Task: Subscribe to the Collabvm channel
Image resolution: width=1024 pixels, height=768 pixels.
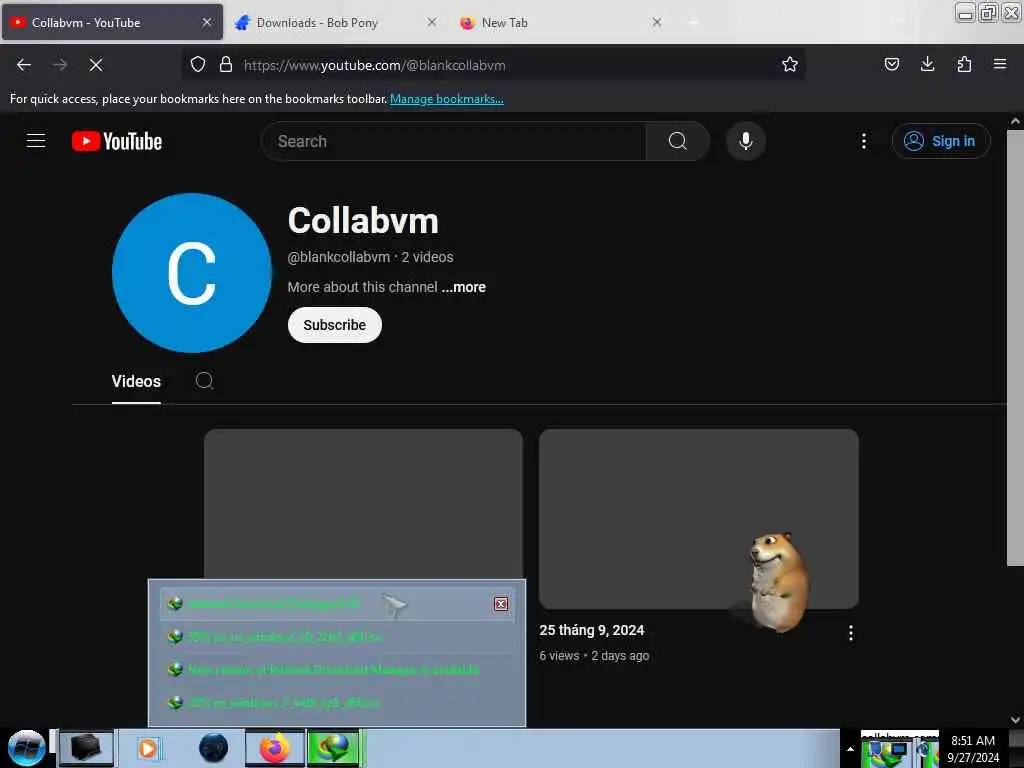Action: tap(334, 325)
